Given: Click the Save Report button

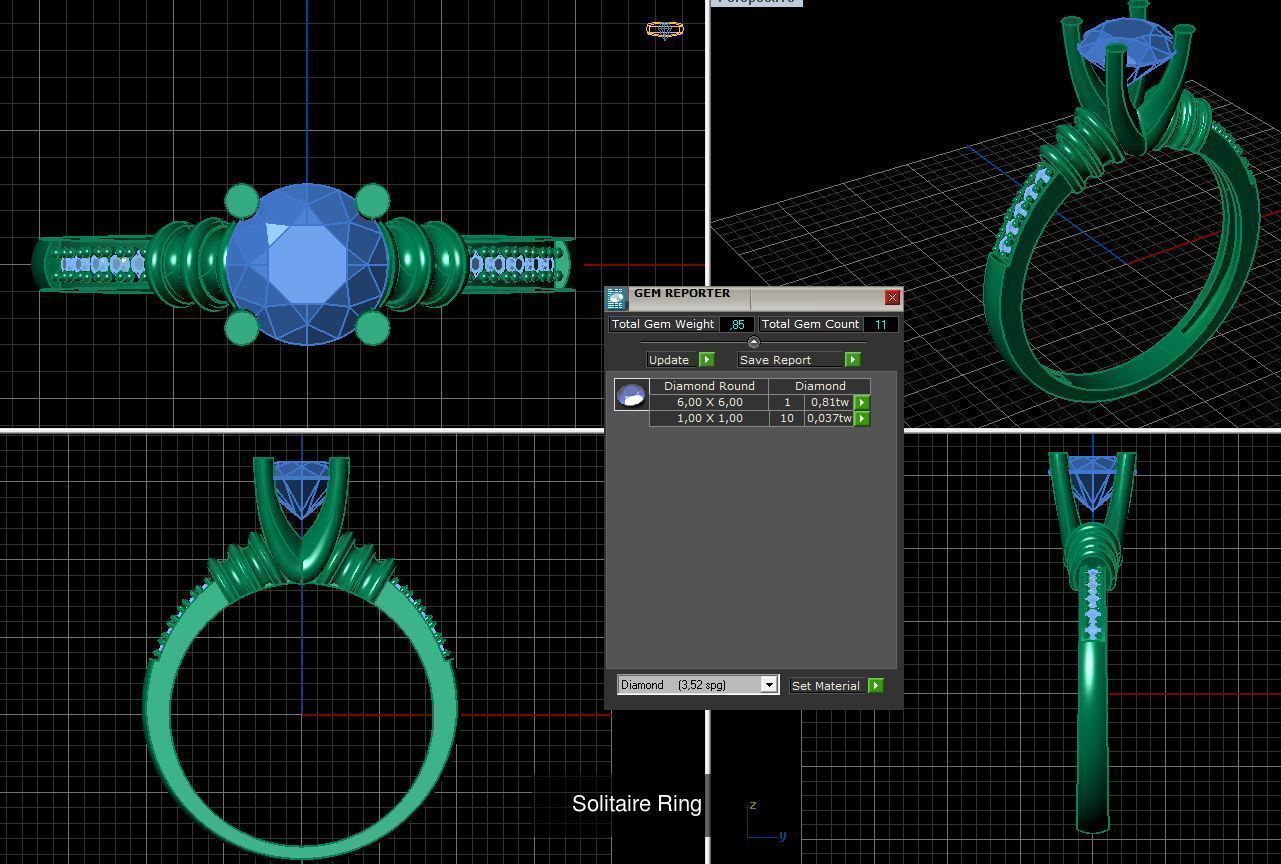Looking at the screenshot, I should coord(790,360).
